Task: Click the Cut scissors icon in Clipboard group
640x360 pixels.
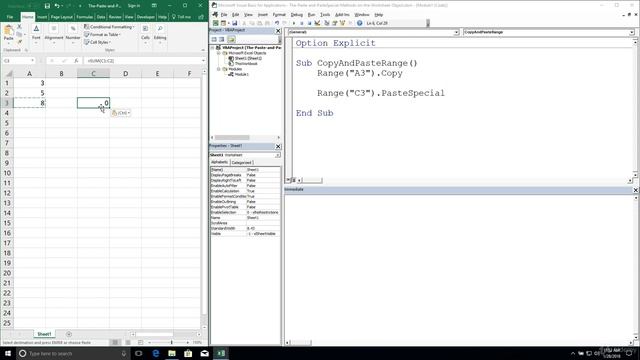Action: (19, 27)
